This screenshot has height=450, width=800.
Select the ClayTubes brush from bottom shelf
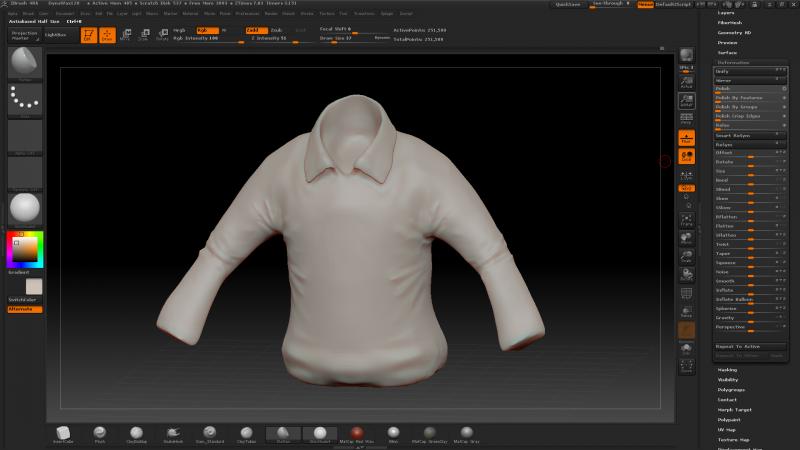246,434
